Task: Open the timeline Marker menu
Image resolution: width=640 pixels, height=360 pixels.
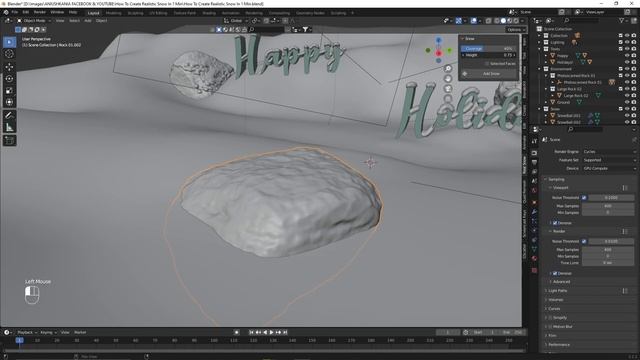Action: [x=80, y=332]
